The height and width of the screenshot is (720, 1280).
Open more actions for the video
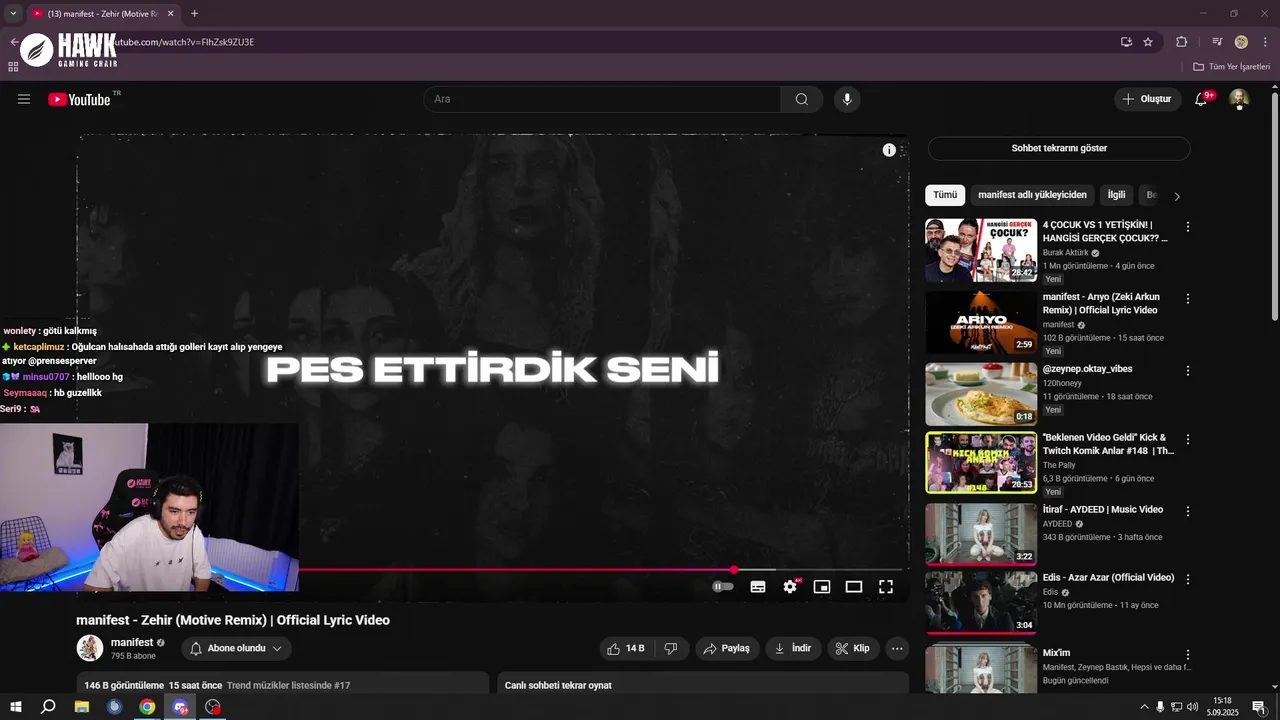pos(897,648)
